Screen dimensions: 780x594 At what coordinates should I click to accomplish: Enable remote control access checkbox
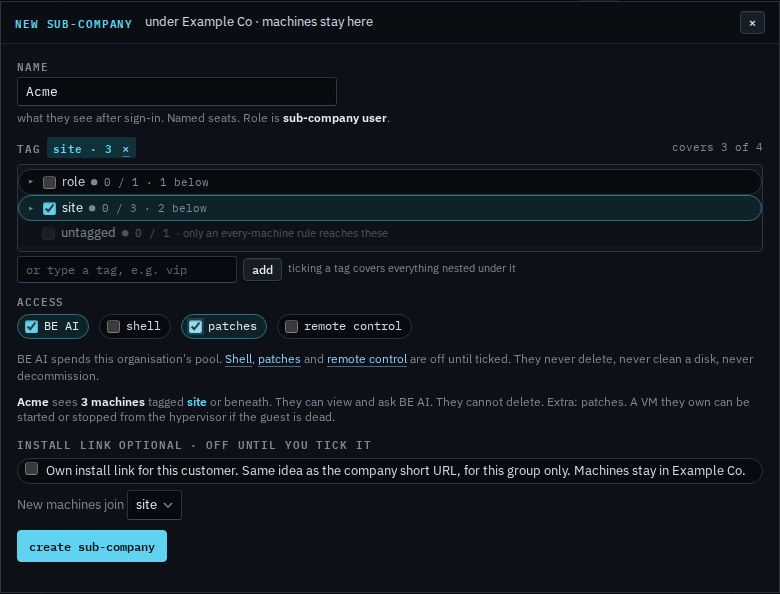[x=292, y=326]
